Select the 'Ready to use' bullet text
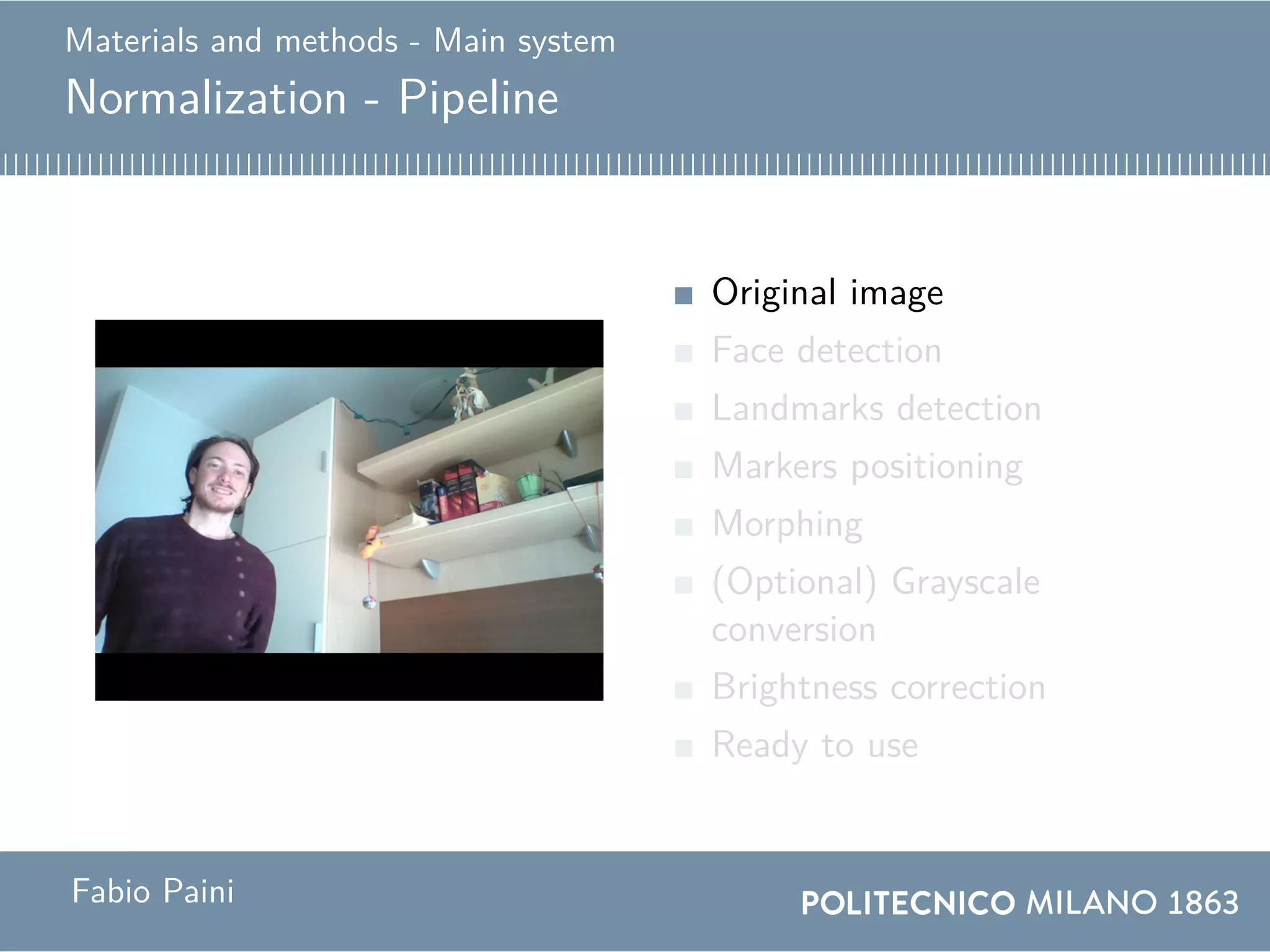Viewport: 1270px width, 952px height. [x=814, y=744]
